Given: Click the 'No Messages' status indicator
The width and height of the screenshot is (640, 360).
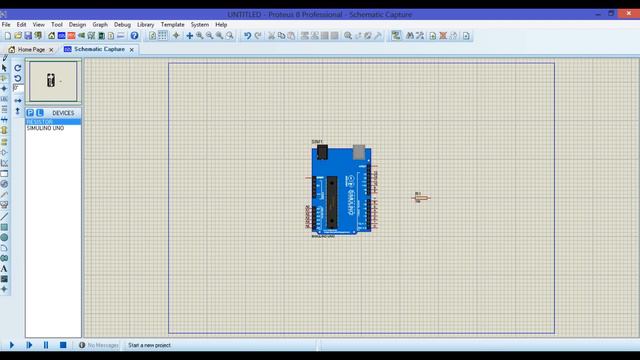Looking at the screenshot, I should (x=98, y=345).
